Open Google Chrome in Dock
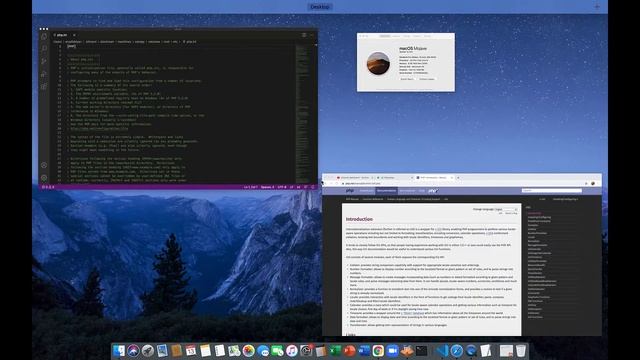Viewport: 640px width, 360px height. pos(378,351)
